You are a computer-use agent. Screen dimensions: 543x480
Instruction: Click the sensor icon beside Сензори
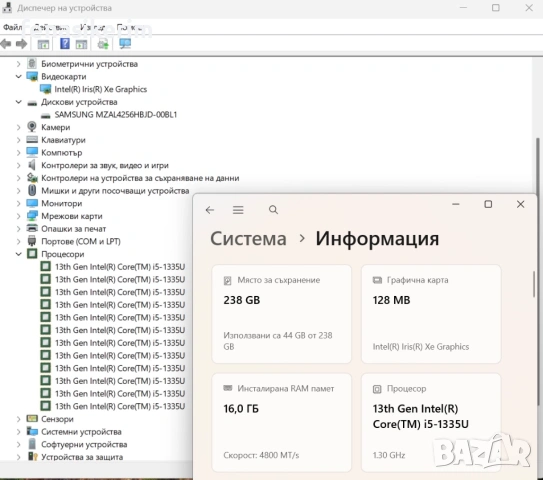click(32, 419)
